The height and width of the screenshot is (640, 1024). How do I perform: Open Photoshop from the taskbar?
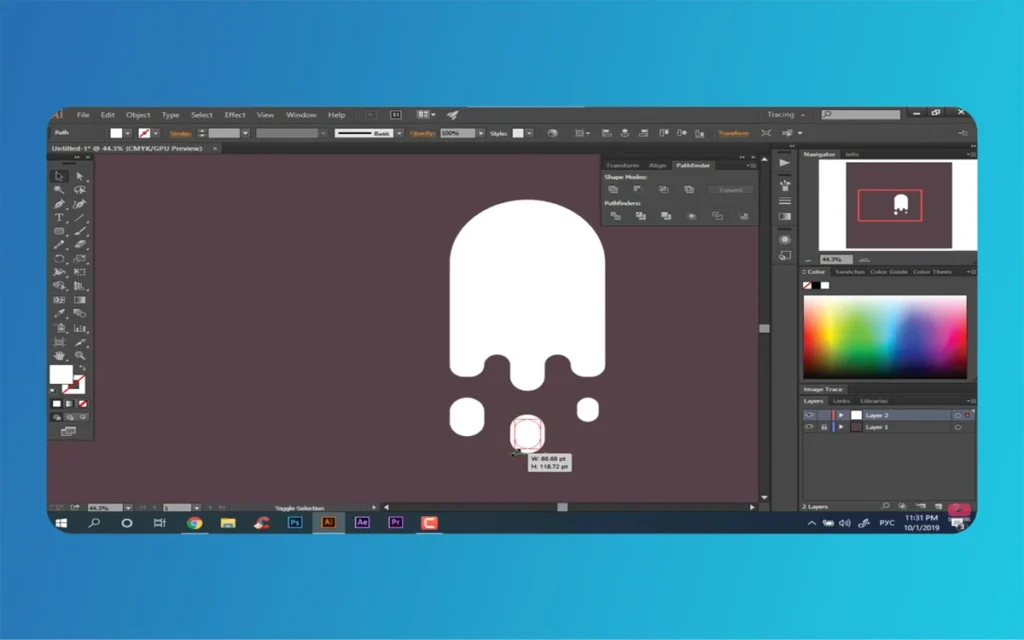click(x=295, y=522)
